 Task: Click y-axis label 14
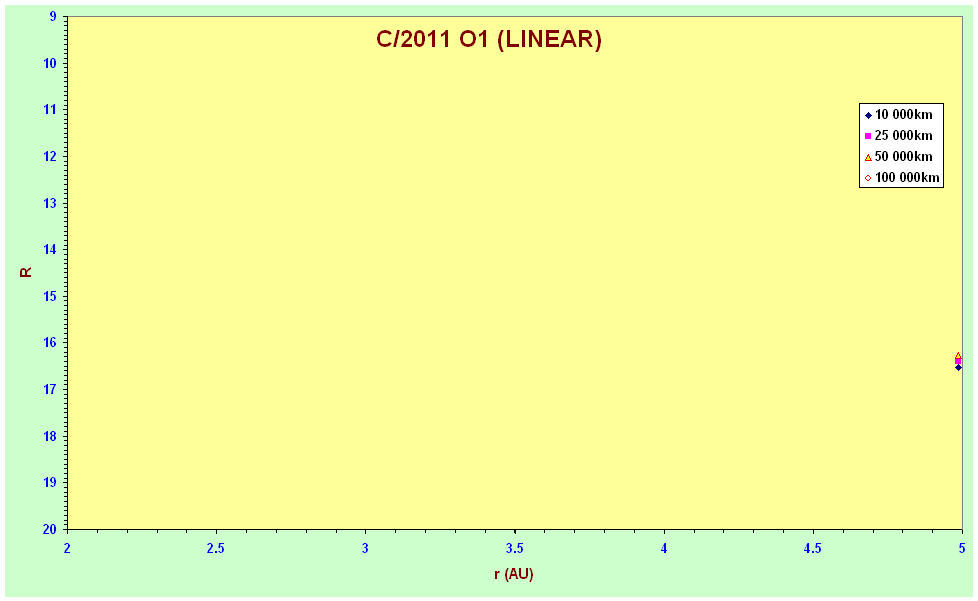pyautogui.click(x=50, y=249)
